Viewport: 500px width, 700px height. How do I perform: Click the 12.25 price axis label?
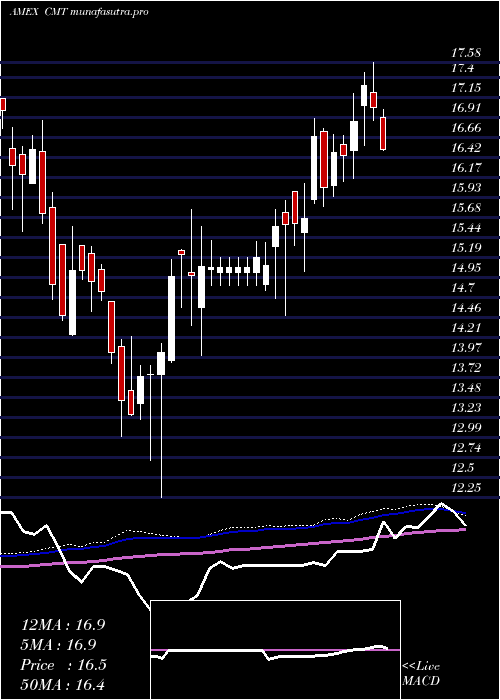(466, 488)
